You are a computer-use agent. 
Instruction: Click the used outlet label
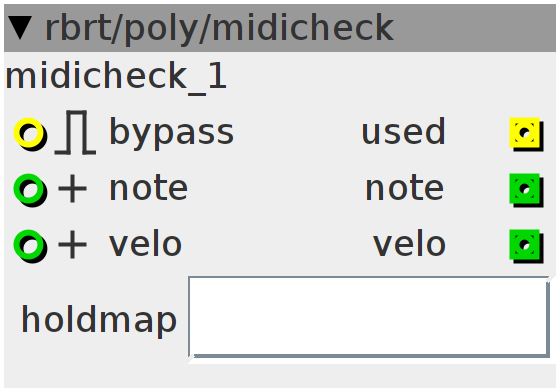pos(403,131)
